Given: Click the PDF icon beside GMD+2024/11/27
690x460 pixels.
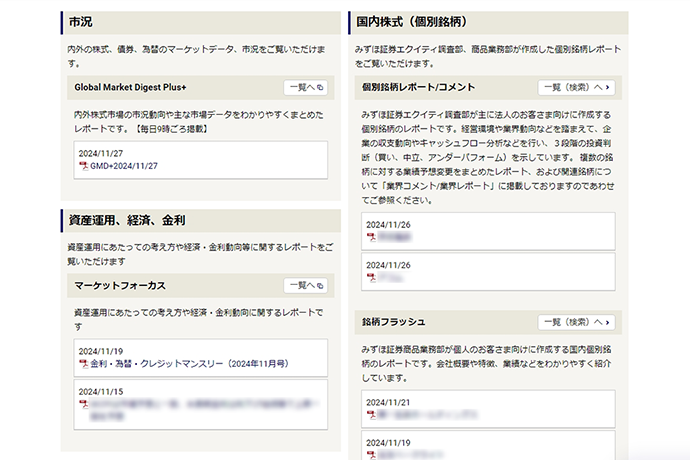Looking at the screenshot, I should (84, 166).
